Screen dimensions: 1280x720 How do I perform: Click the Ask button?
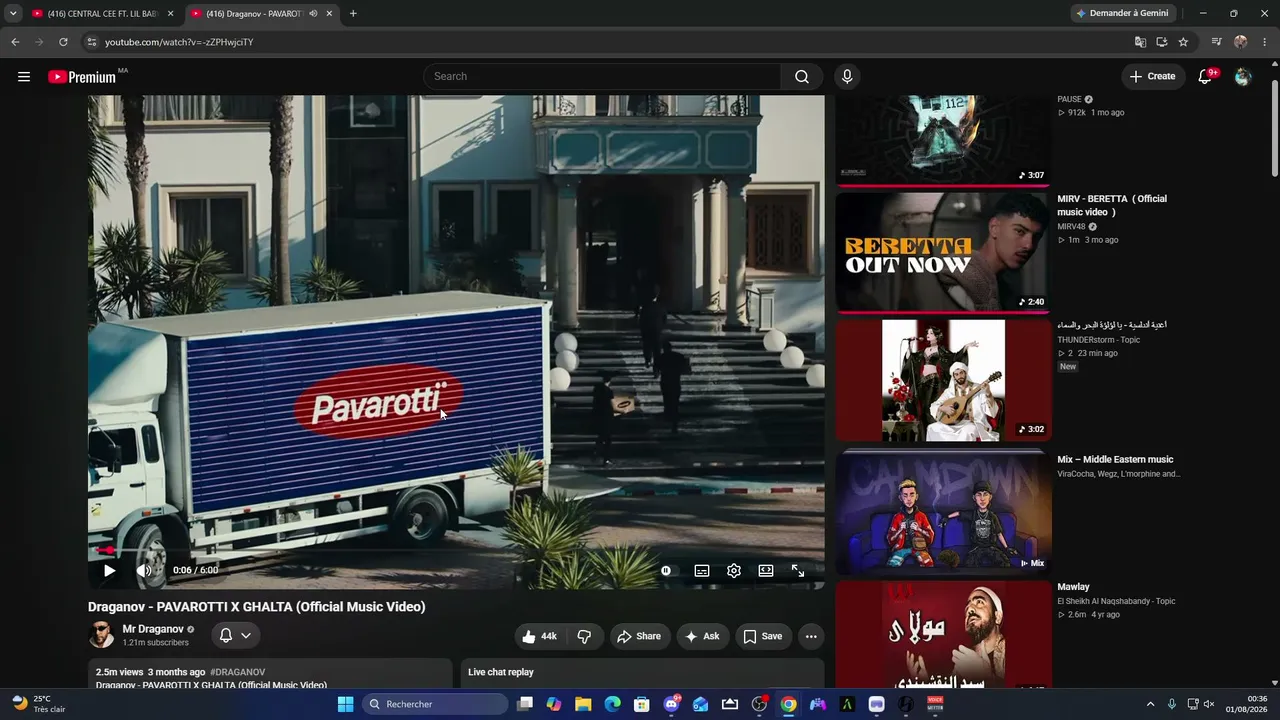pos(702,636)
